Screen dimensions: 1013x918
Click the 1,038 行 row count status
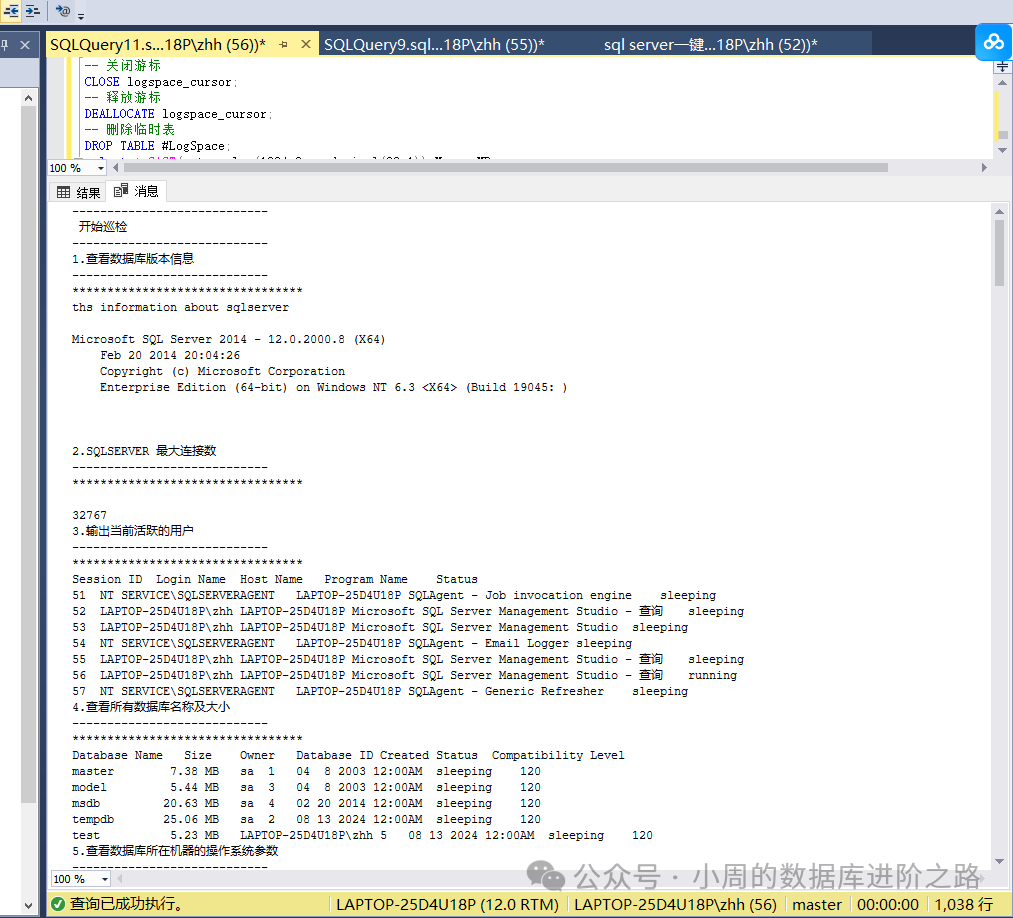click(963, 904)
